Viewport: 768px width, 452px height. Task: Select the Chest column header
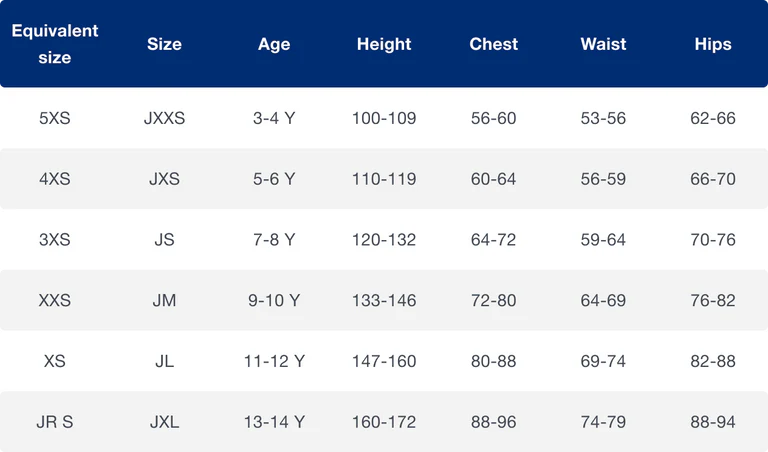(x=494, y=44)
